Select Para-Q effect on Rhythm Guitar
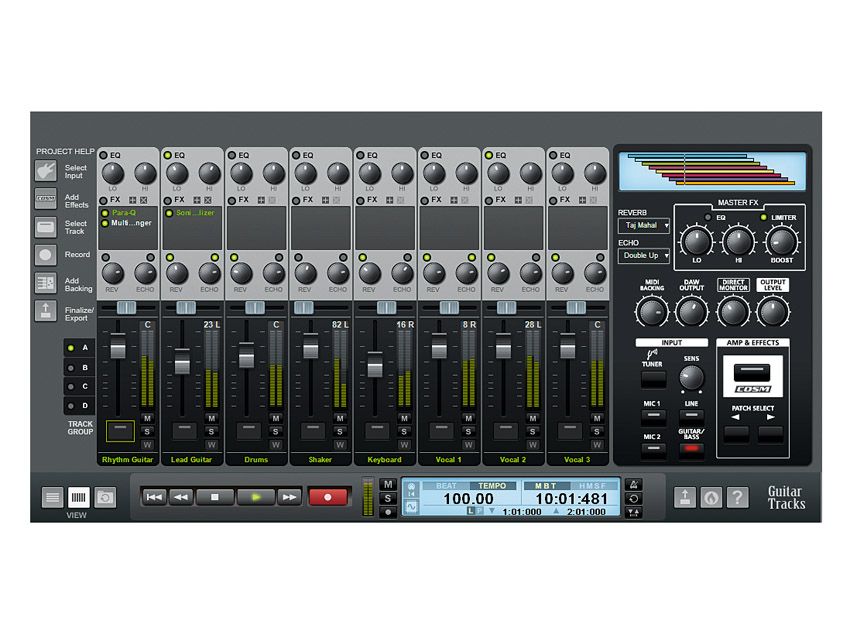This screenshot has height=638, width=850. point(124,213)
